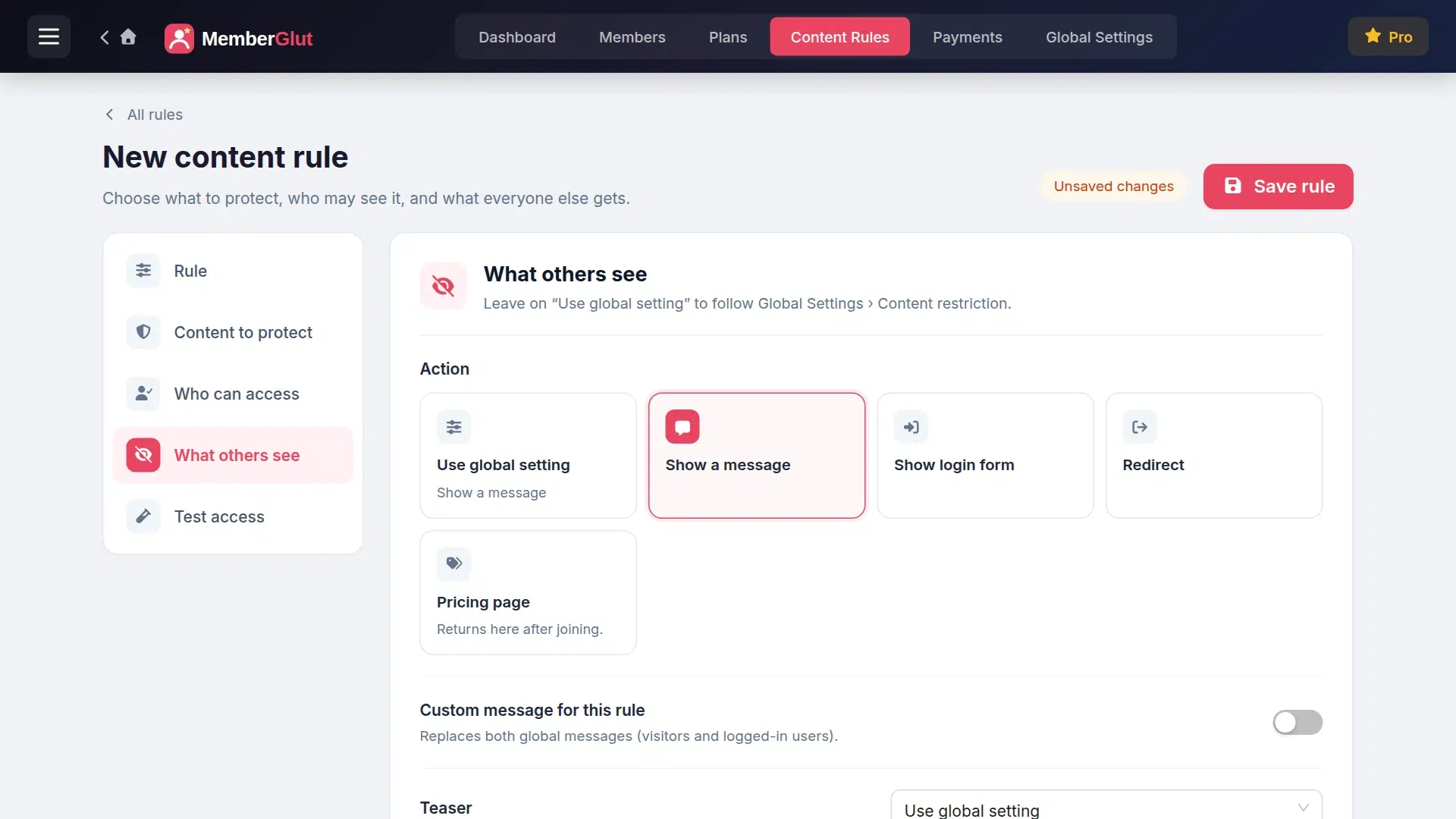Select the Show login form action
The height and width of the screenshot is (819, 1456).
985,455
